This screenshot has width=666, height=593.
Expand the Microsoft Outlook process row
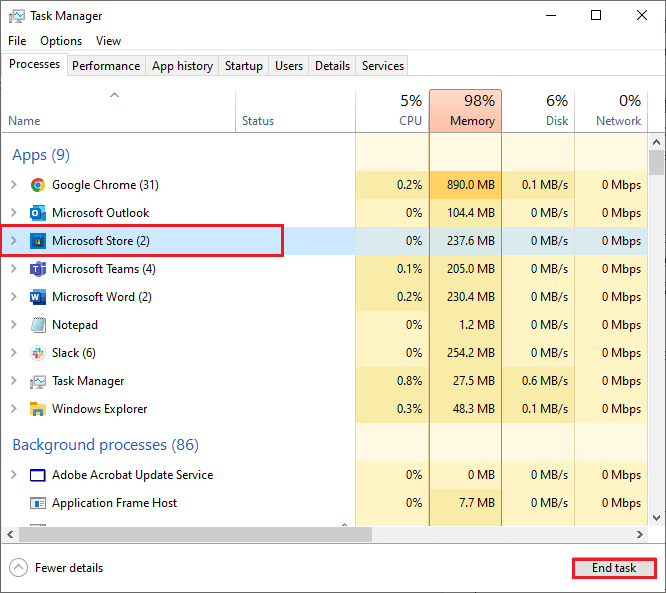click(14, 213)
